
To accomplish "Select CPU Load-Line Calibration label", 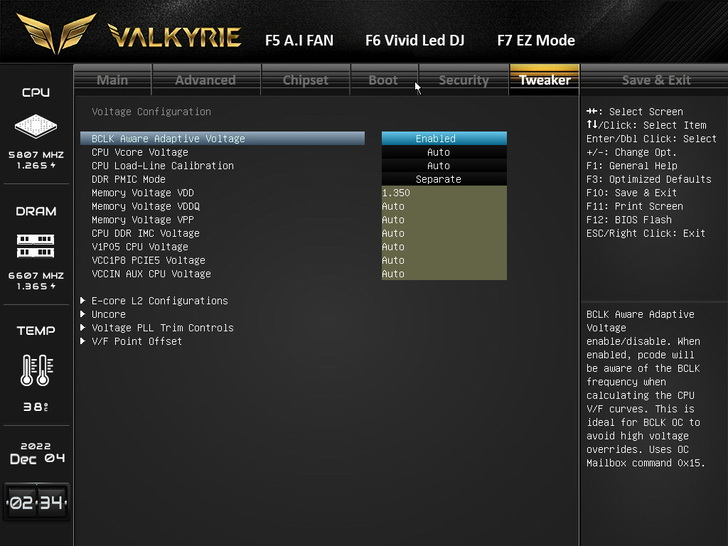I will [x=162, y=166].
